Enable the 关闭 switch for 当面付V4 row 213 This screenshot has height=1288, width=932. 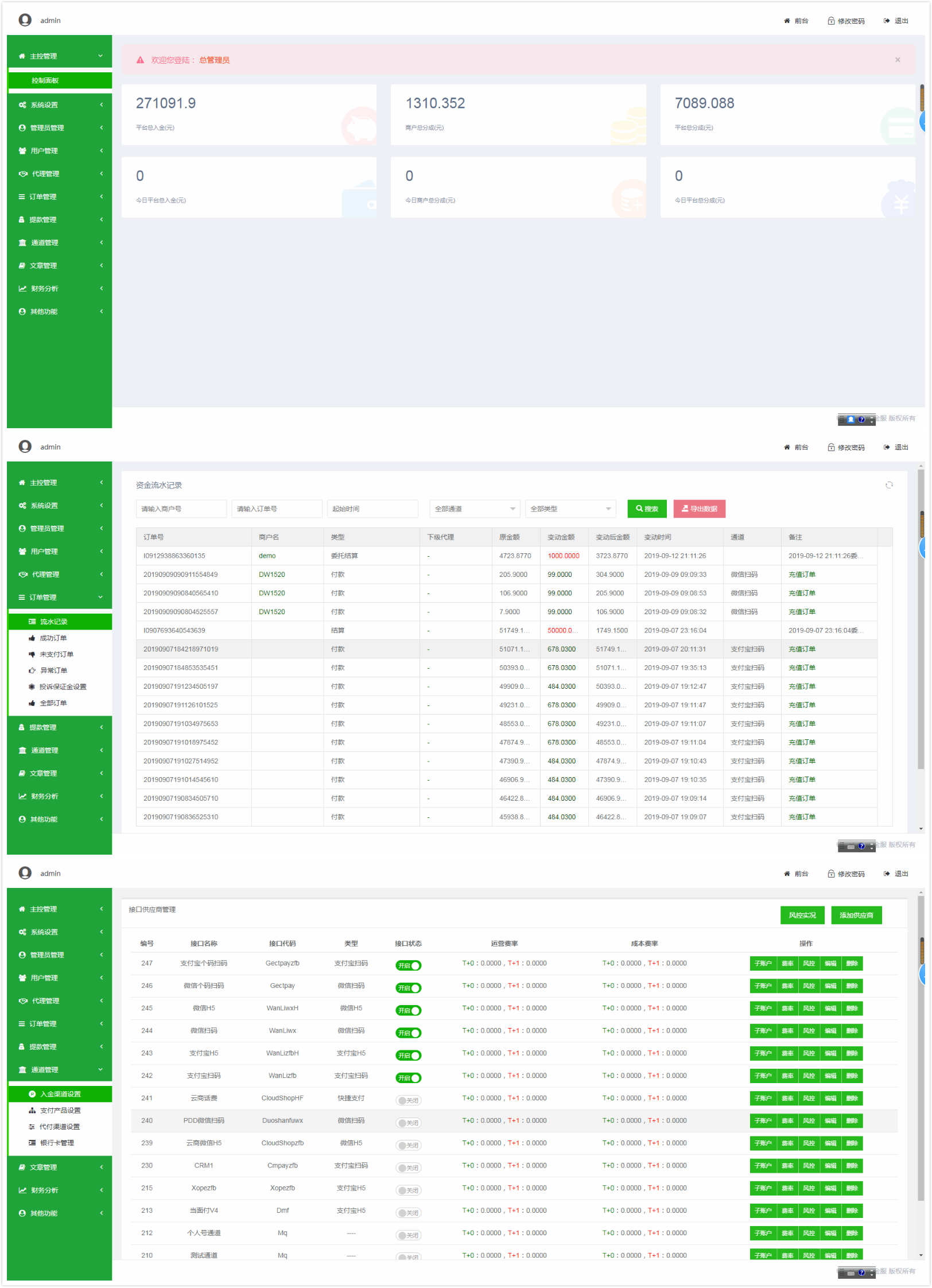pos(408,1213)
